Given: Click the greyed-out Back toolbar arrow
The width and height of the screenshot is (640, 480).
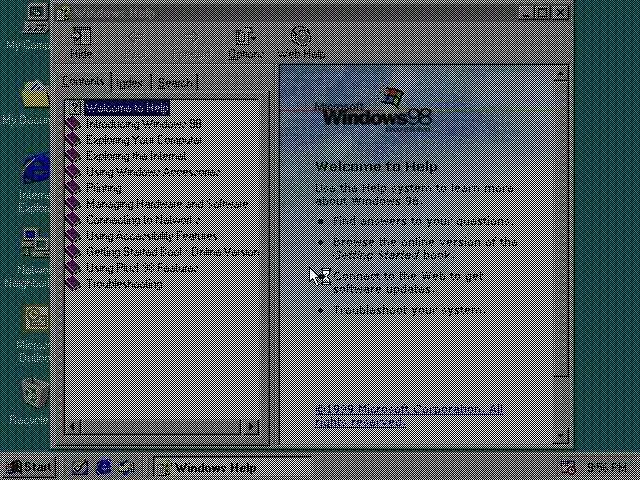Looking at the screenshot, I should pyautogui.click(x=136, y=42).
